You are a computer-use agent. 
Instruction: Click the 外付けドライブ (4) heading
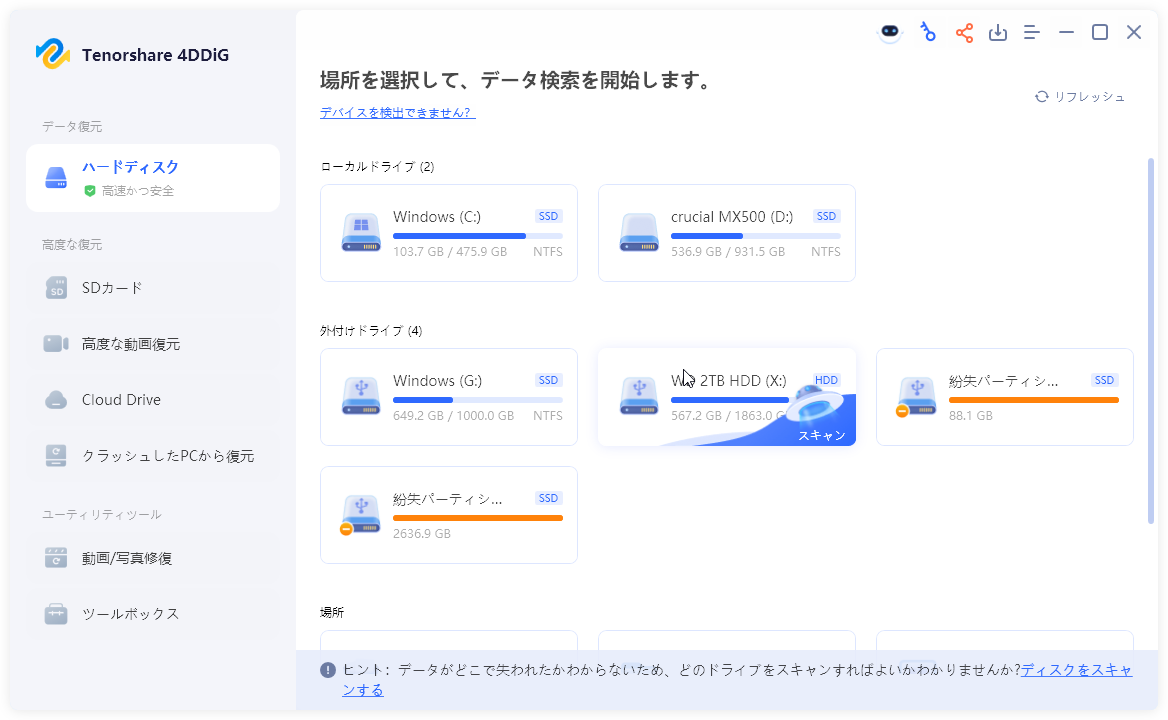[371, 331]
